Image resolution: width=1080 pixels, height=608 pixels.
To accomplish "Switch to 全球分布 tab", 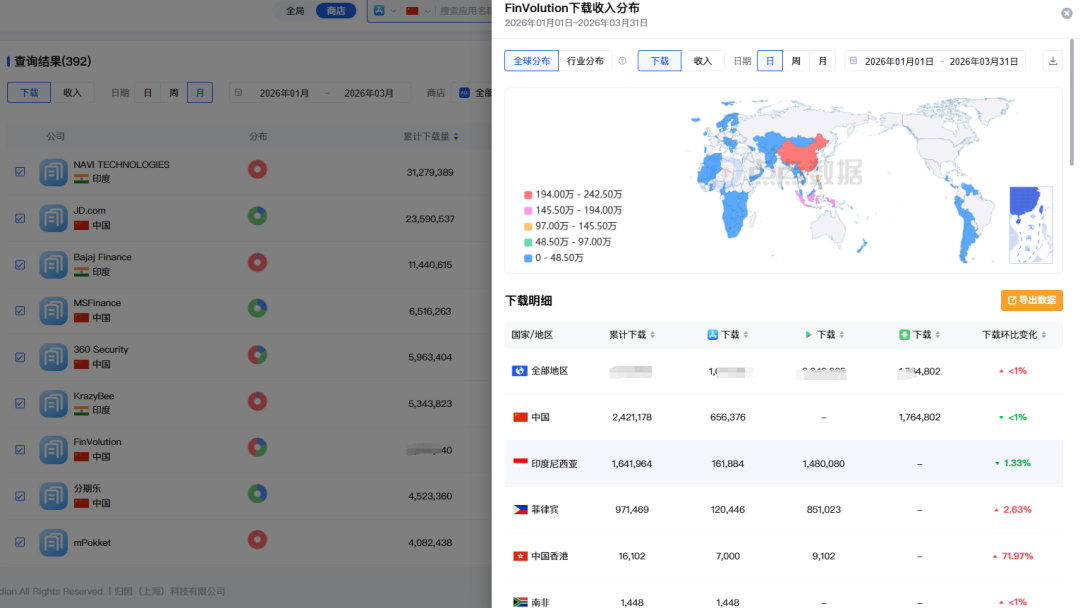I will (x=531, y=61).
